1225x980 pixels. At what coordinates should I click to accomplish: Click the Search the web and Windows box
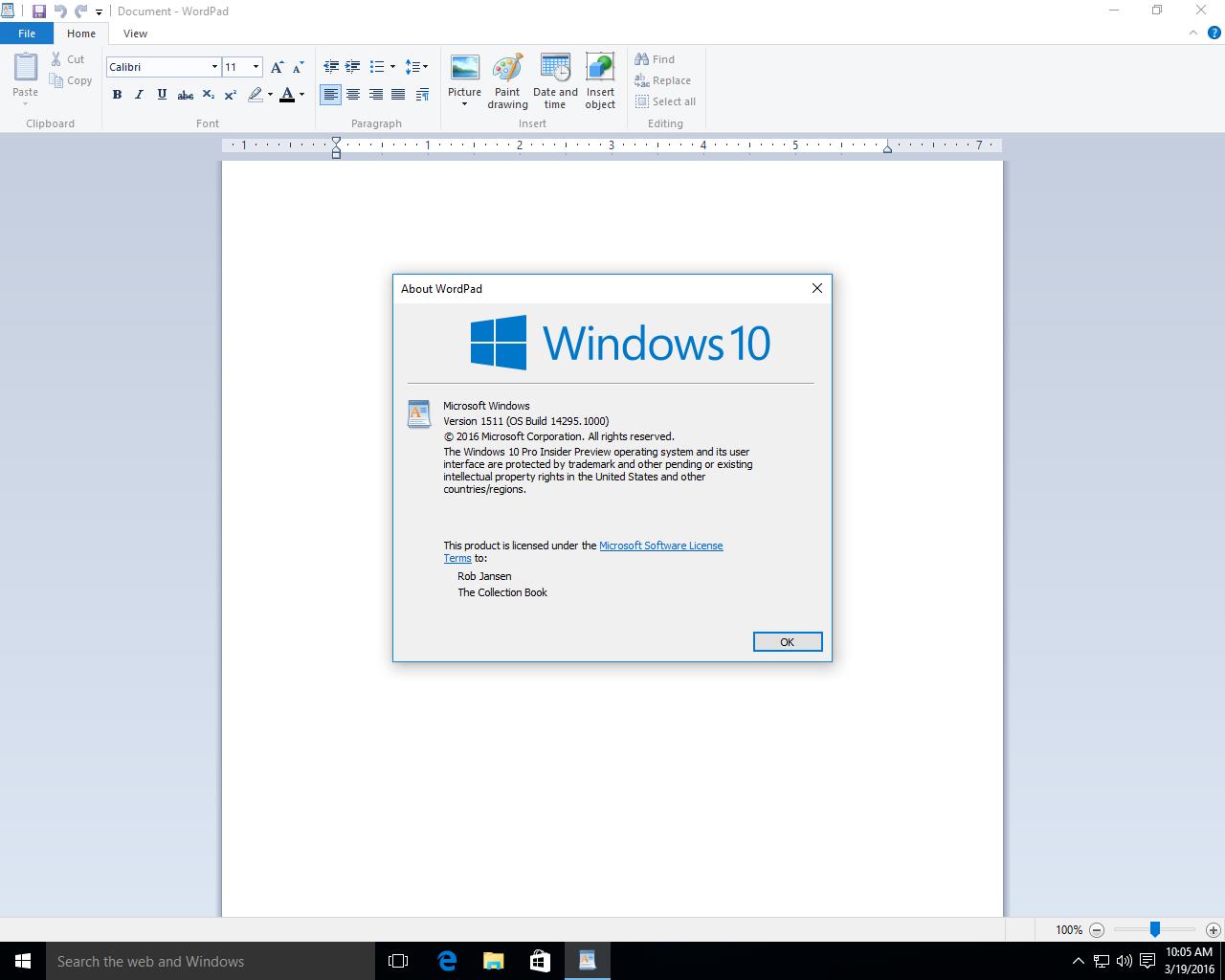pyautogui.click(x=211, y=961)
